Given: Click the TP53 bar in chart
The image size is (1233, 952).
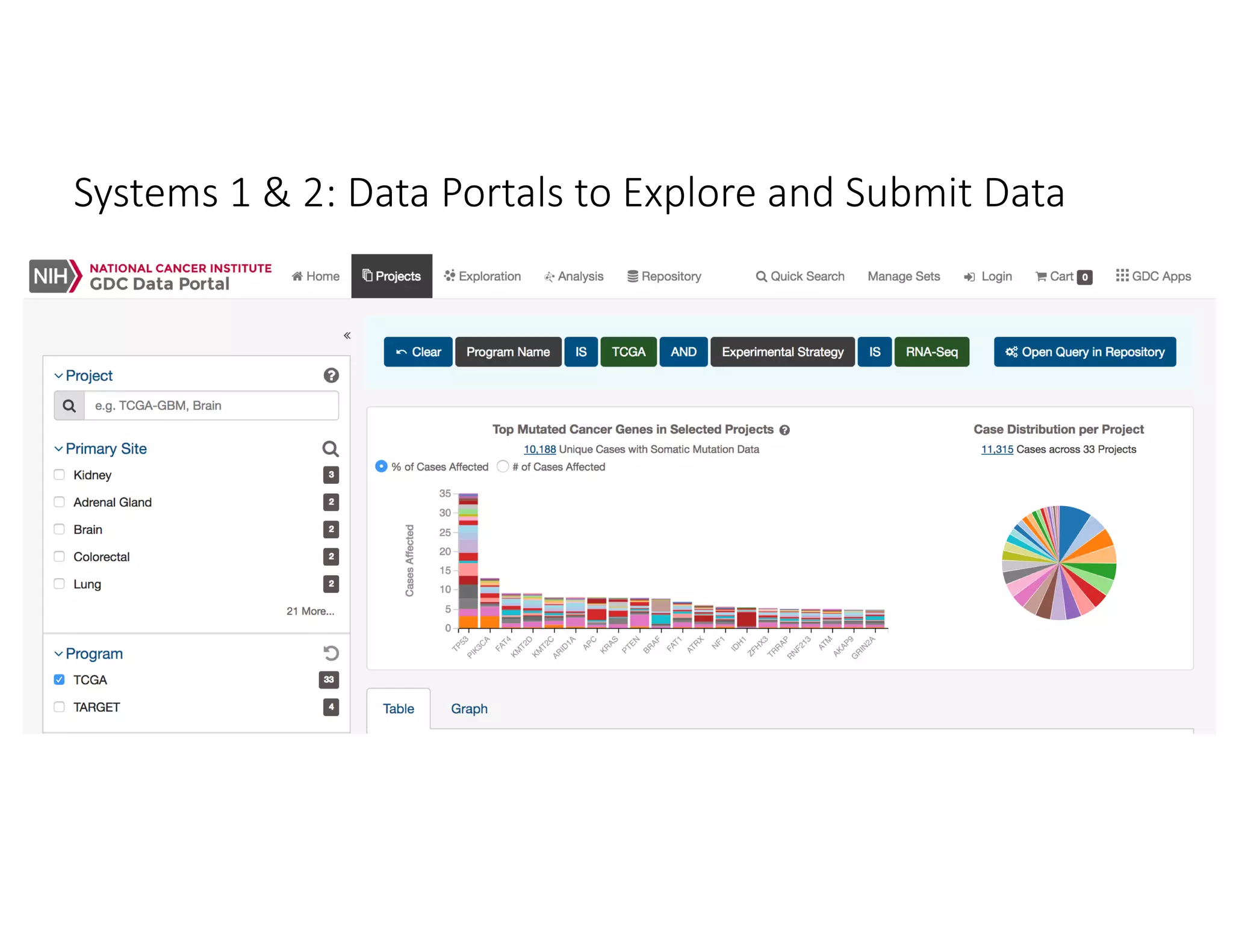Looking at the screenshot, I should click(x=468, y=560).
